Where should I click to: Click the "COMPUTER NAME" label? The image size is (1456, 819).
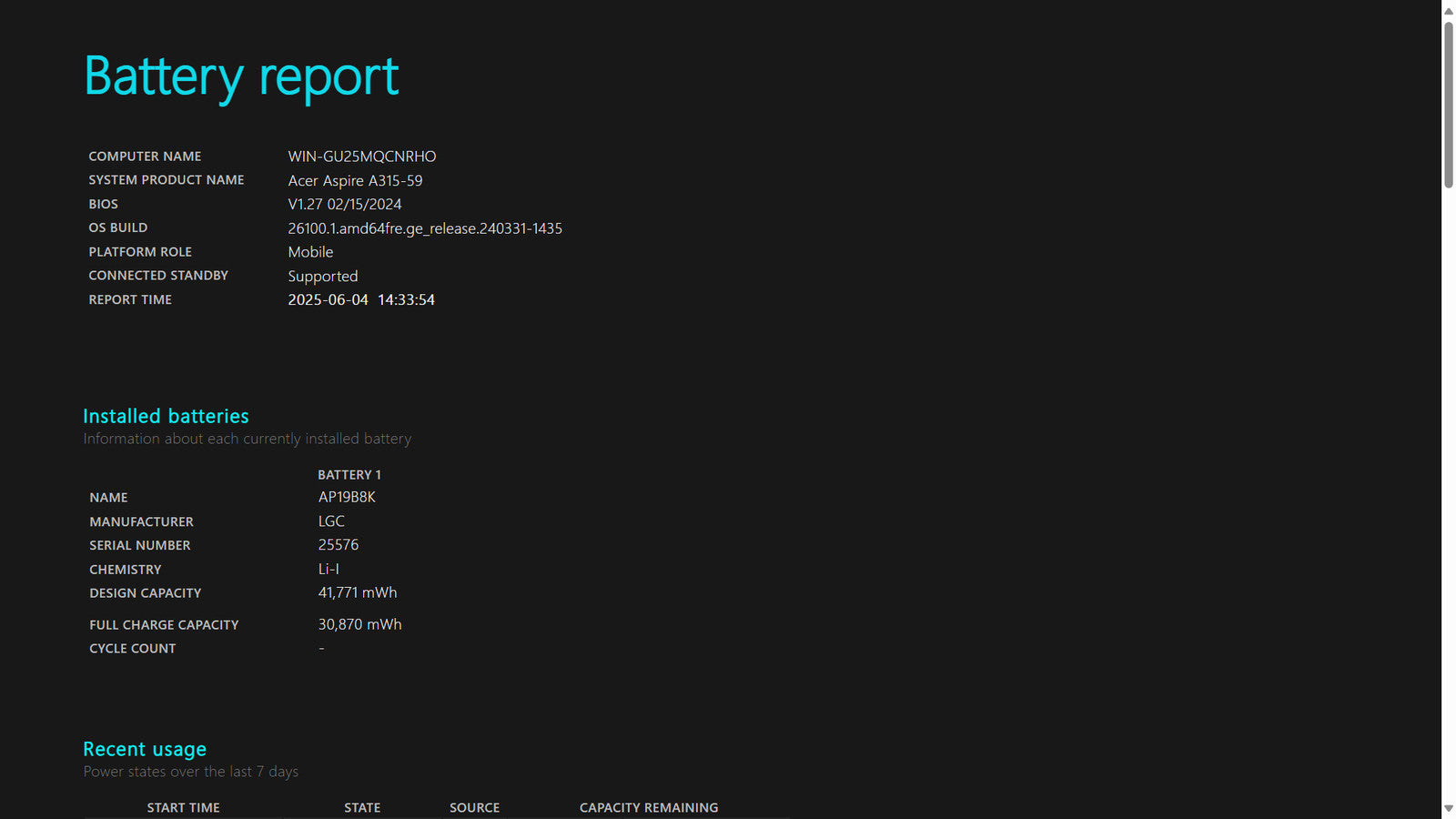[x=145, y=157]
